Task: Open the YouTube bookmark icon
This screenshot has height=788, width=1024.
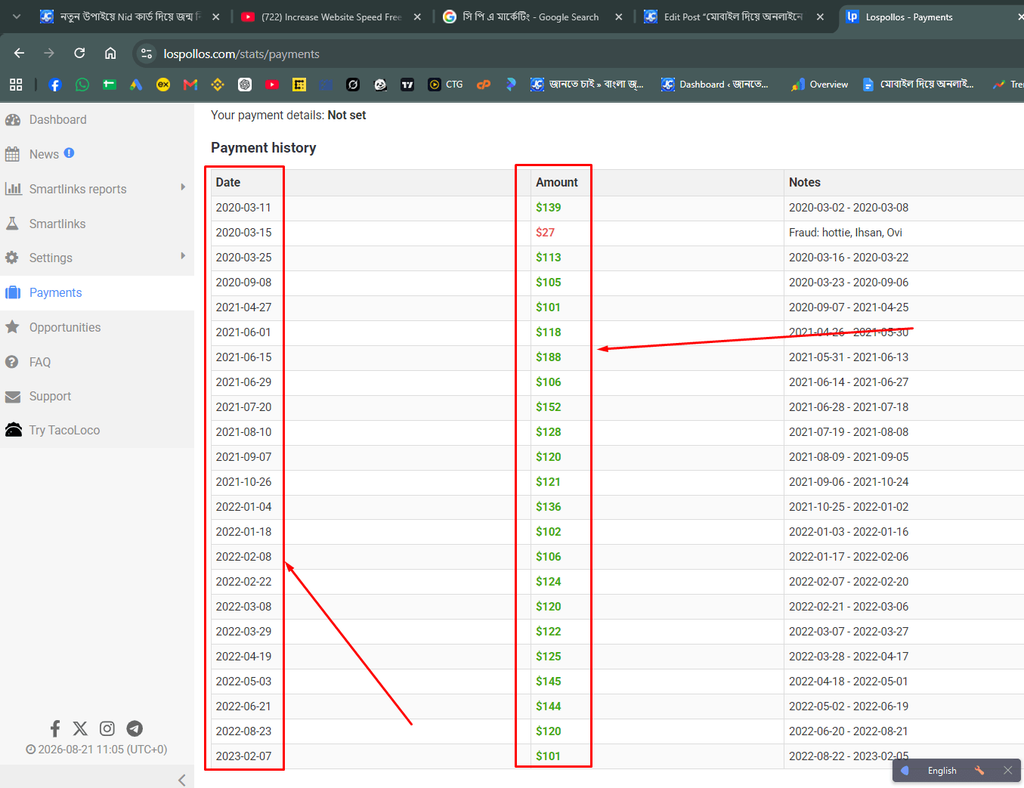Action: pos(272,85)
